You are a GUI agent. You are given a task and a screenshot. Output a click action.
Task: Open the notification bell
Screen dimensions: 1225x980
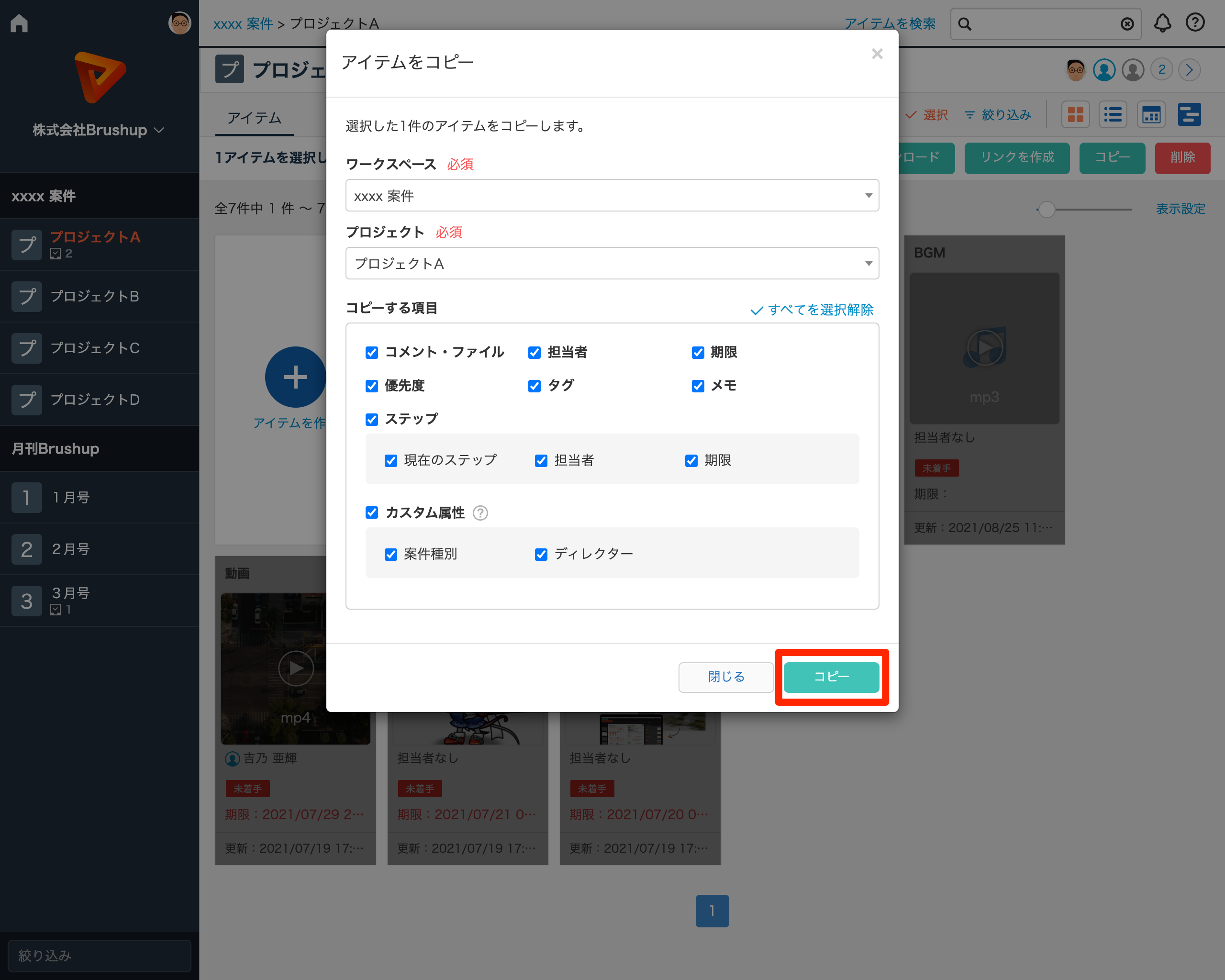point(1162,23)
